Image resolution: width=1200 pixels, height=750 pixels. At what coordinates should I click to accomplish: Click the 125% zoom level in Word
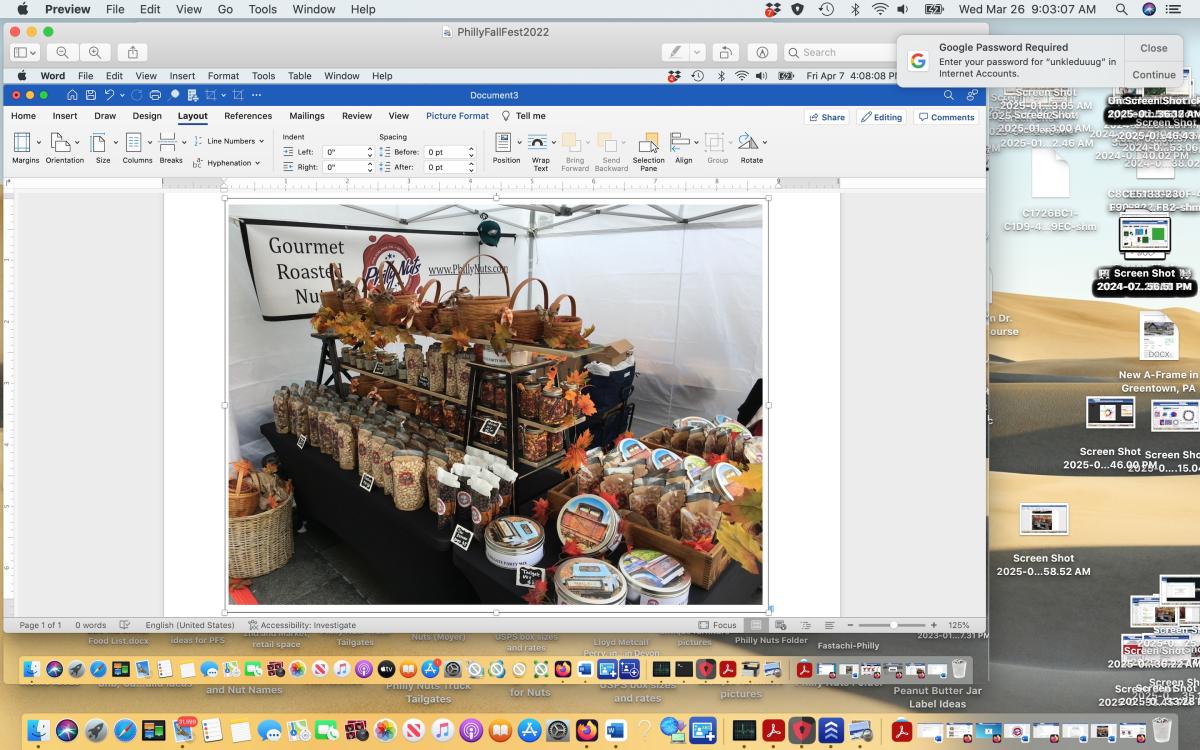(959, 625)
